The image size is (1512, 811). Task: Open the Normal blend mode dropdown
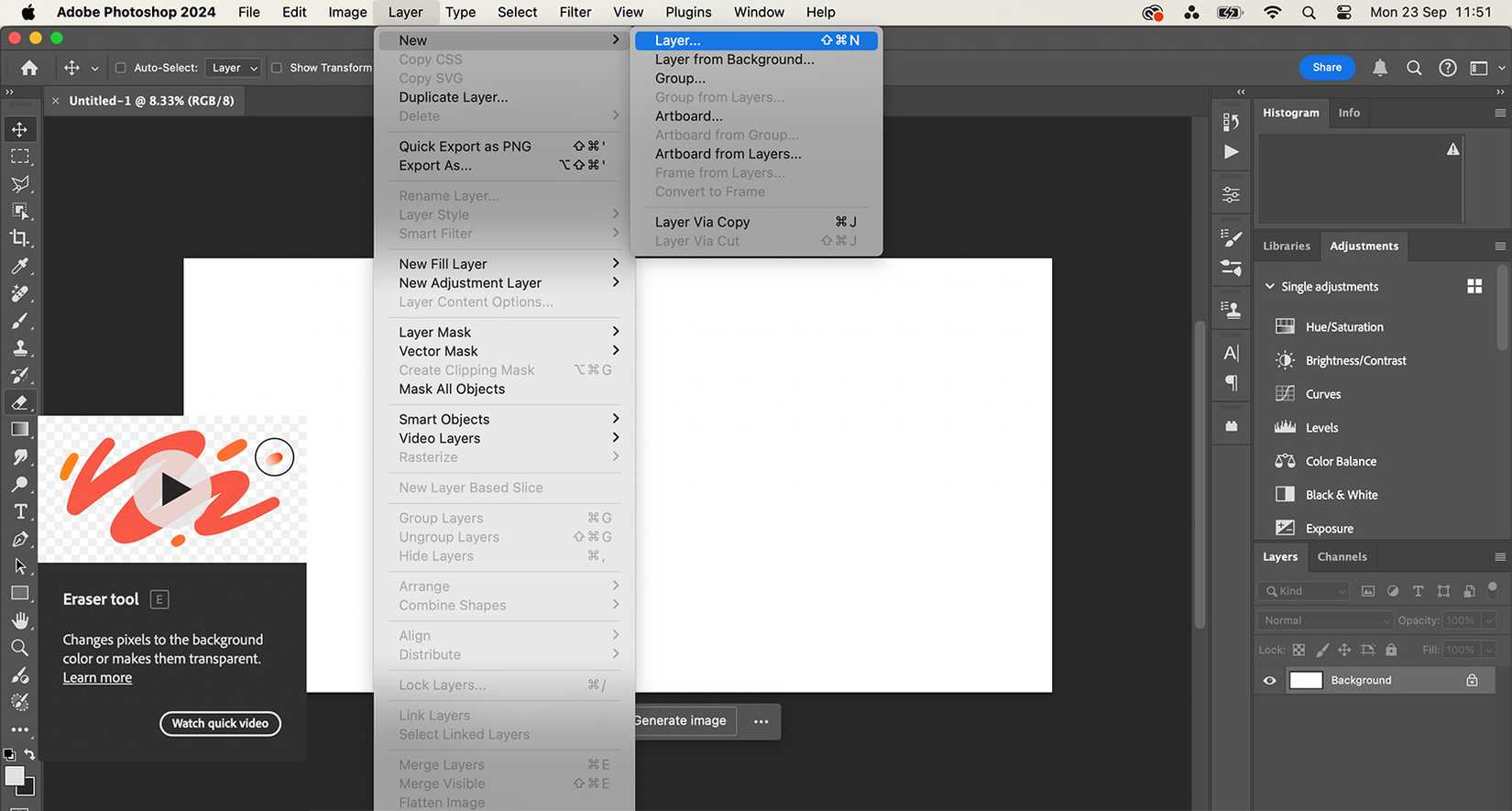pyautogui.click(x=1324, y=620)
